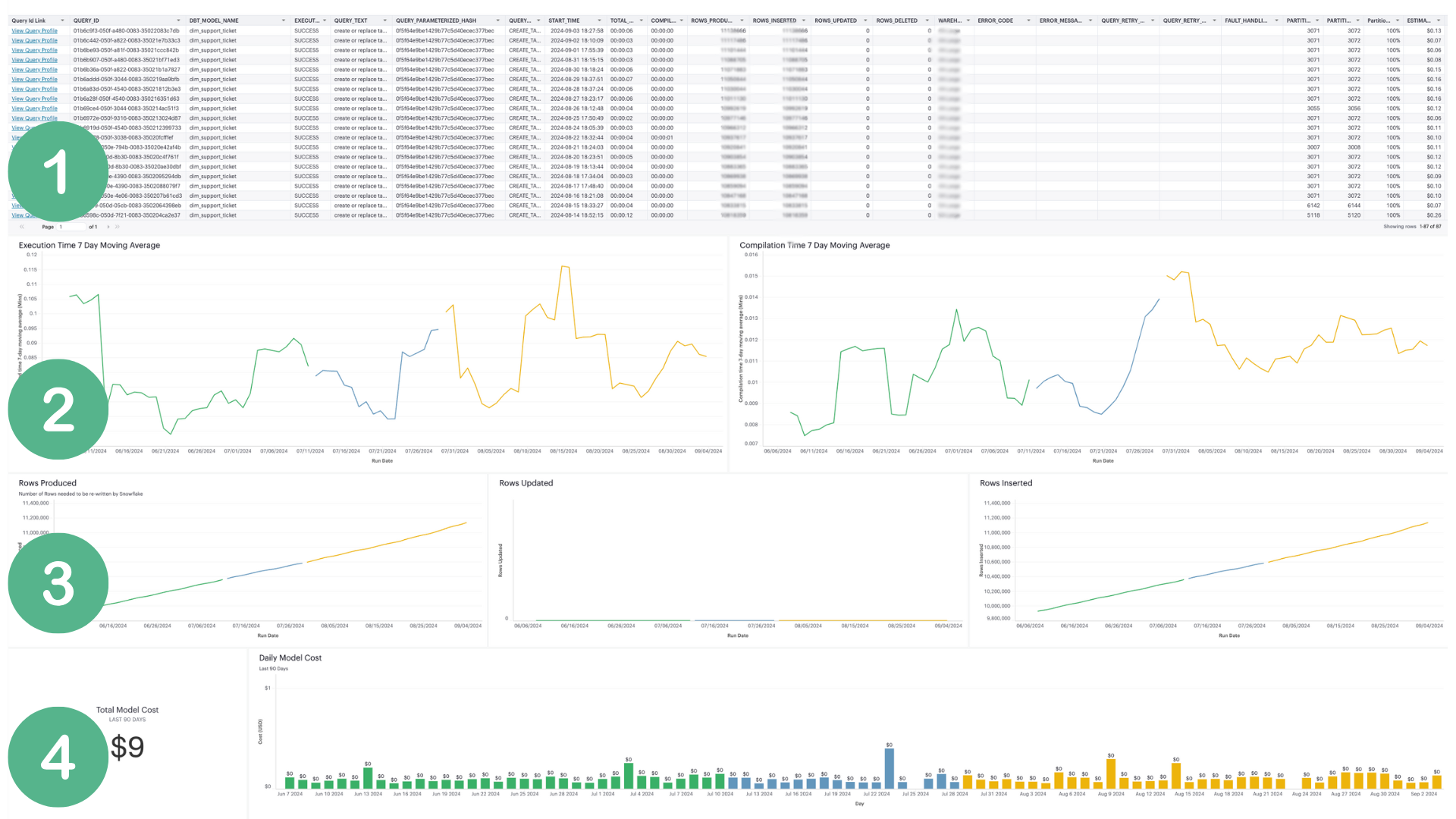Open the ROWS_DELETED column dropdown arrow
The image size is (1456, 819).
(927, 20)
